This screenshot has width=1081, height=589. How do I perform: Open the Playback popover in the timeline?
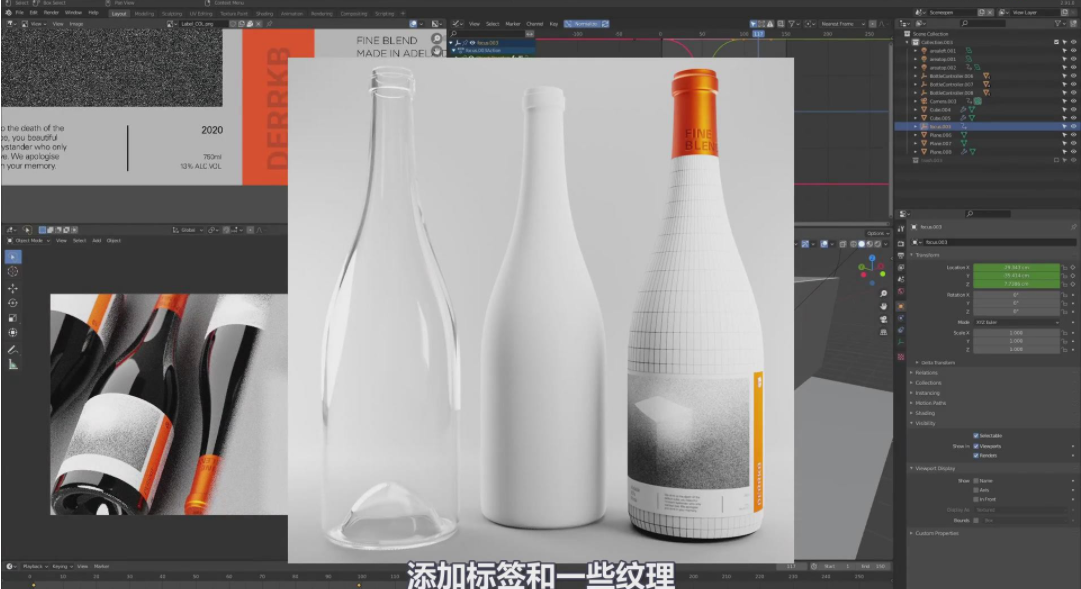pos(34,566)
